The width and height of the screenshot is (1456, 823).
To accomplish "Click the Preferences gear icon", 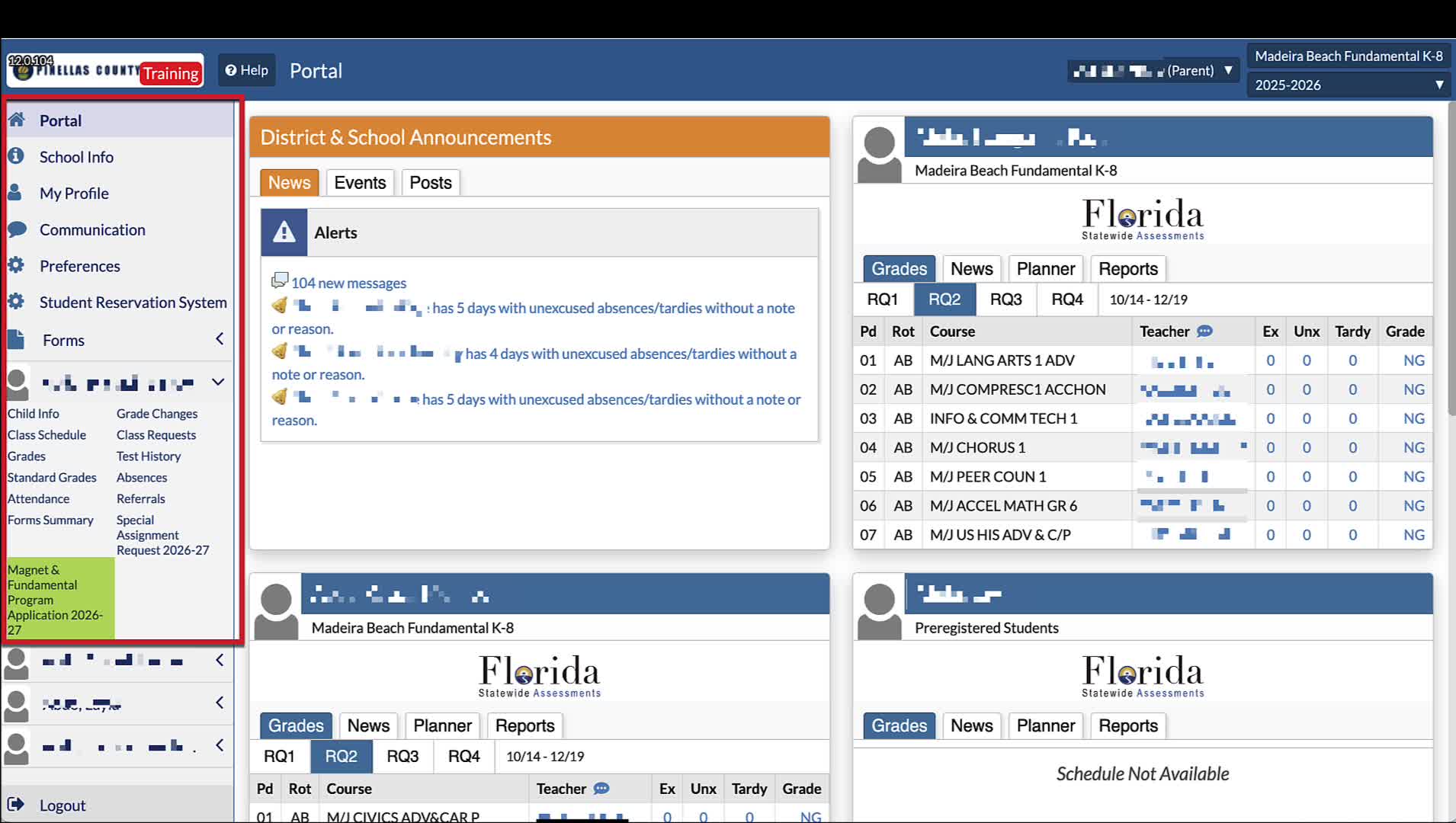I will (16, 265).
